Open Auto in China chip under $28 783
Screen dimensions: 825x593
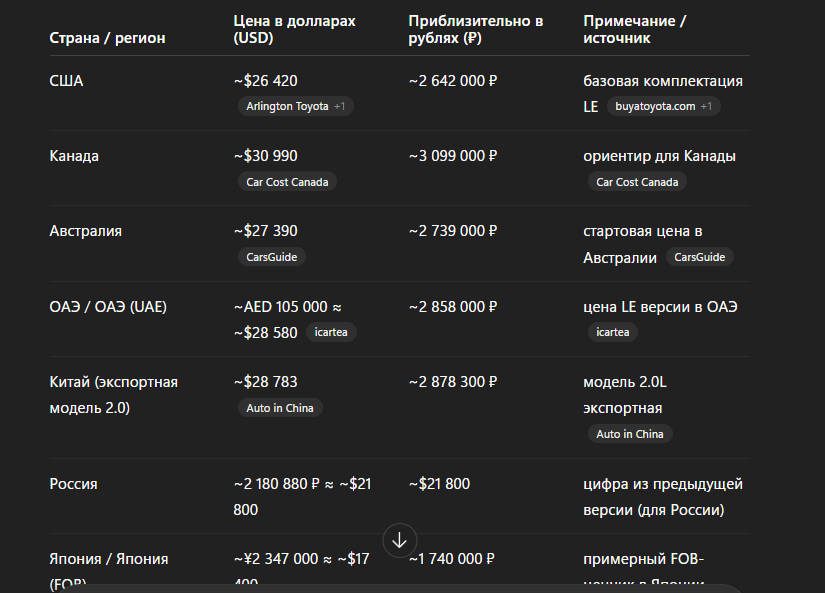[280, 408]
